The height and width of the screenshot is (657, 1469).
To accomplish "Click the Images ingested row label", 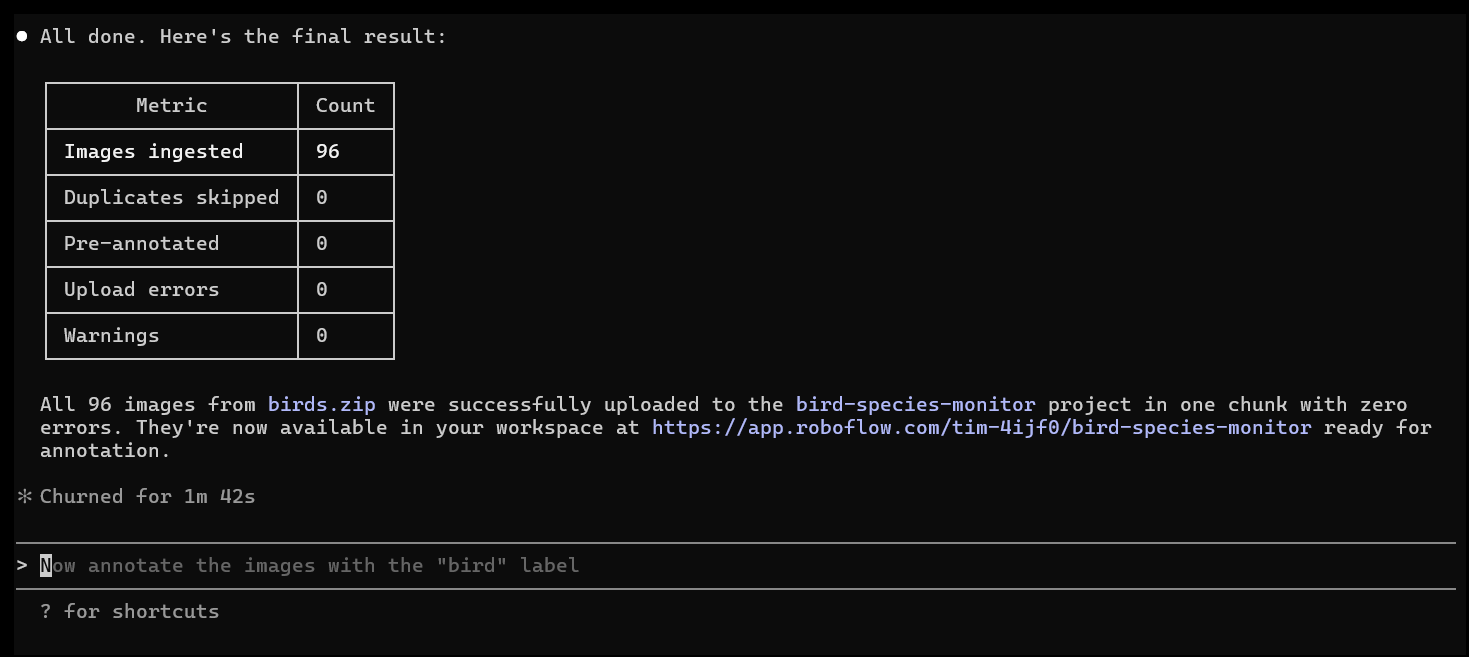I will (x=154, y=151).
